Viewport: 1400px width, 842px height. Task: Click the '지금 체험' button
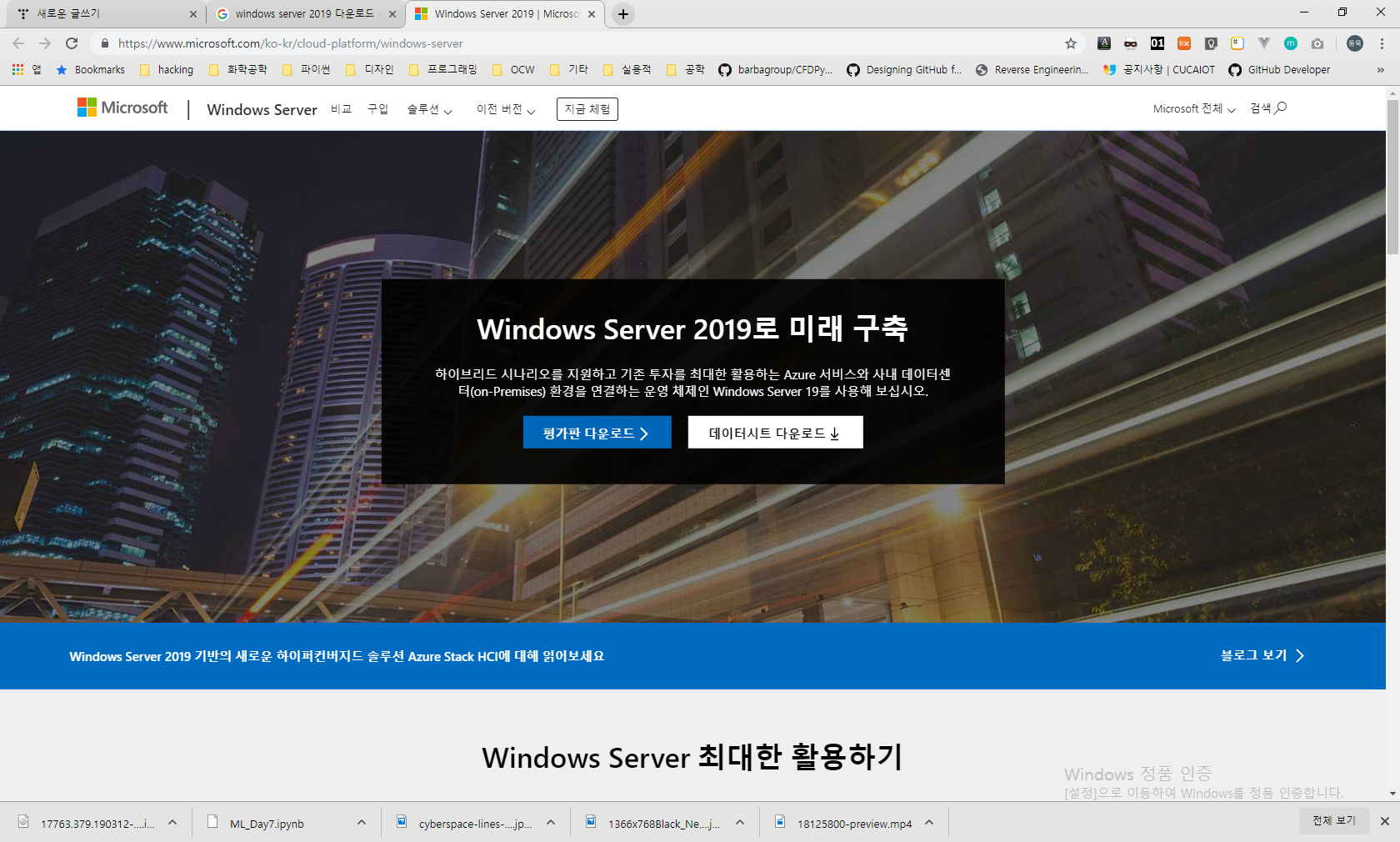point(587,109)
